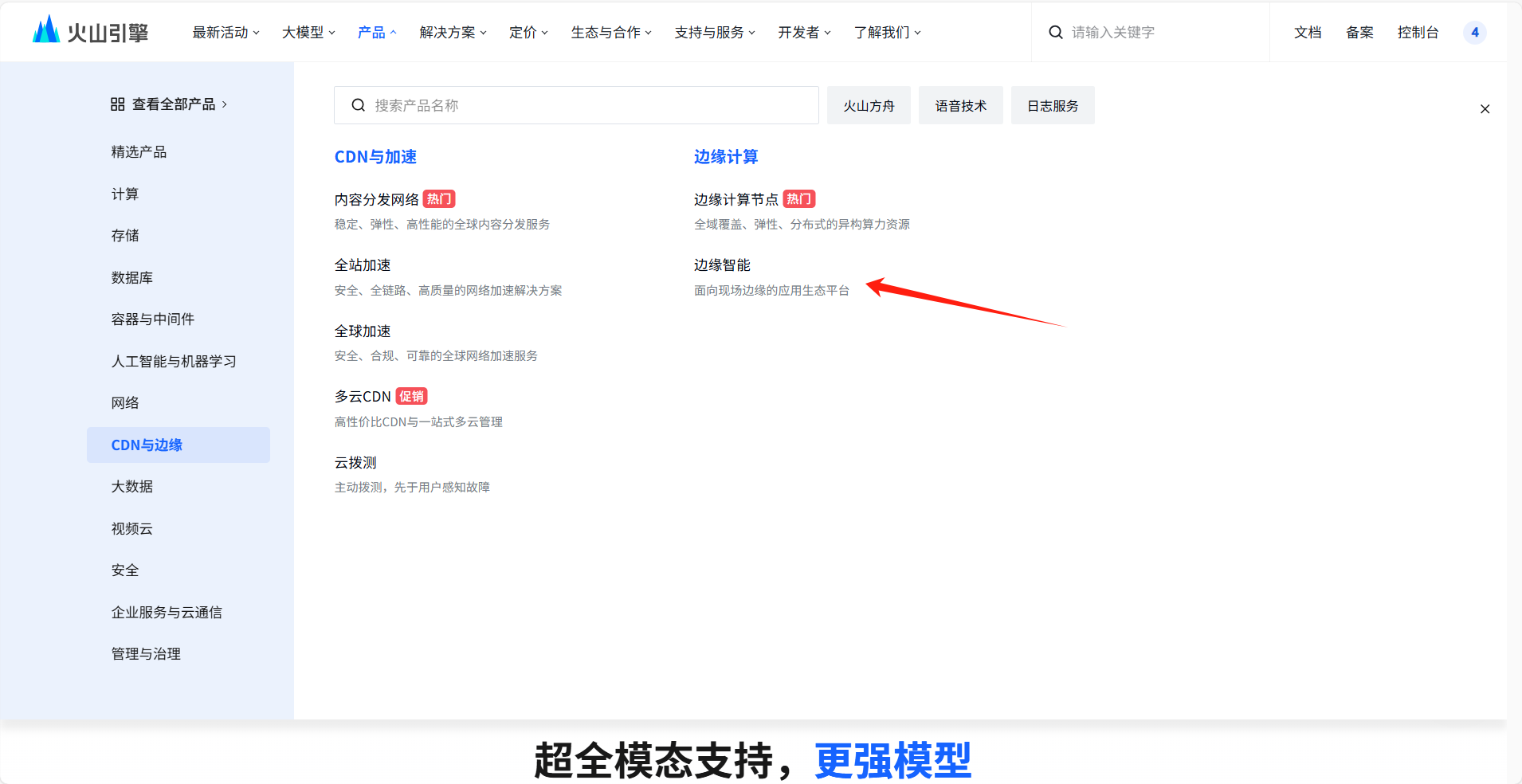Screen dimensions: 1522x784
Task: Click description 主动拨测，先于用户感知故障
Action: (412, 488)
